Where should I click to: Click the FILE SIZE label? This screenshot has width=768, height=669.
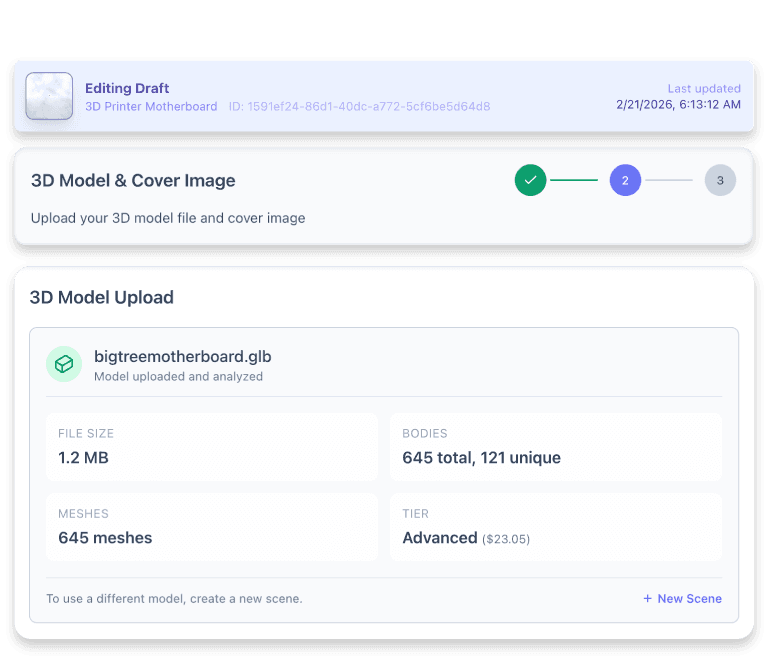tap(86, 433)
